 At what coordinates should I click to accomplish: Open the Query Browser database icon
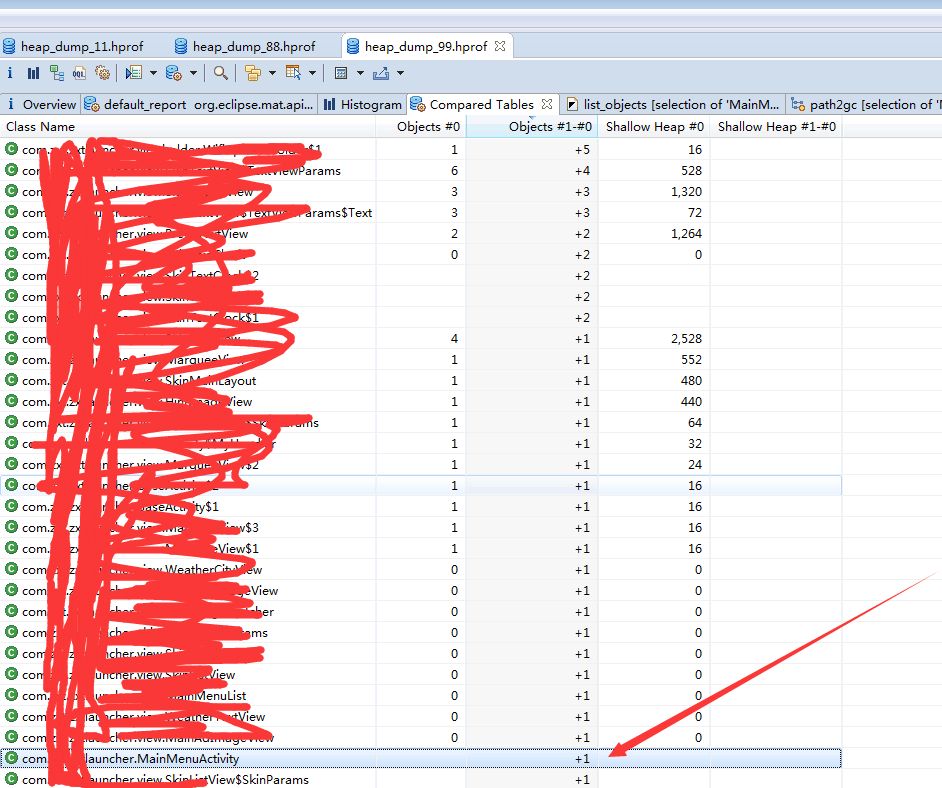[173, 73]
